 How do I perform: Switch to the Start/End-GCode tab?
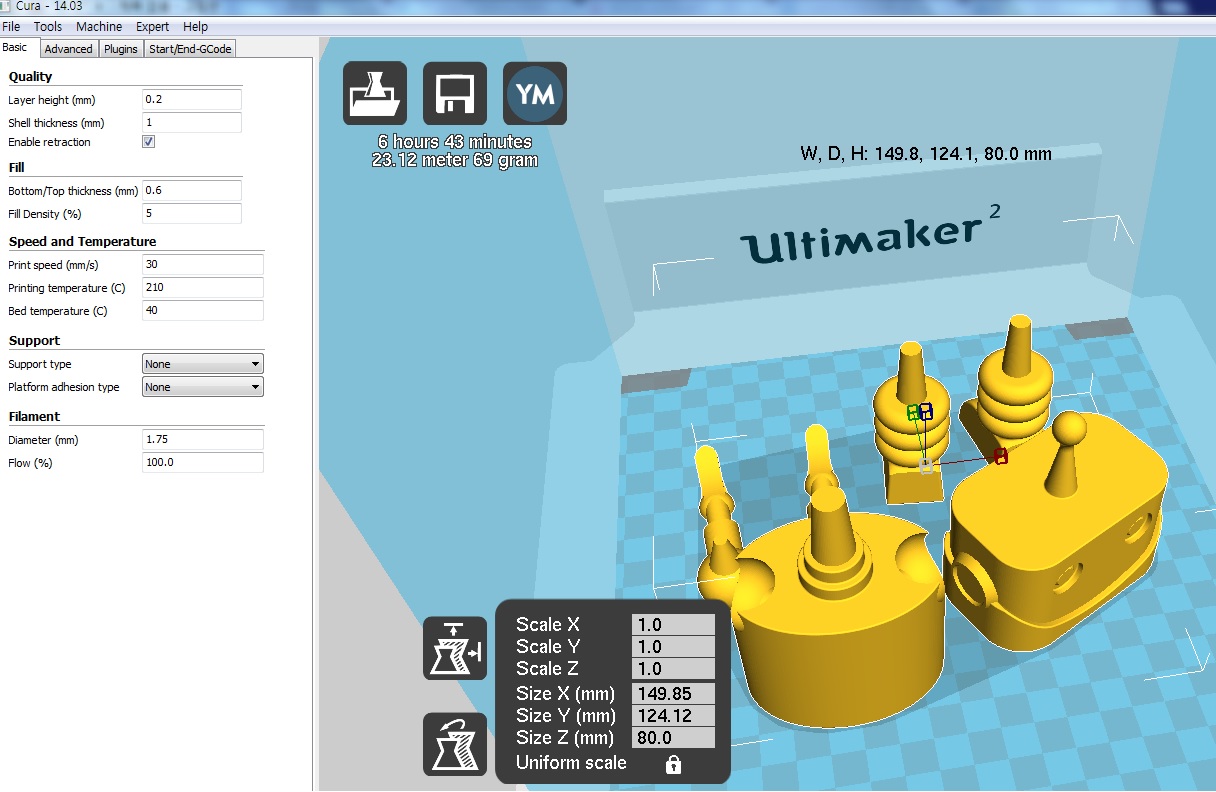pyautogui.click(x=191, y=49)
